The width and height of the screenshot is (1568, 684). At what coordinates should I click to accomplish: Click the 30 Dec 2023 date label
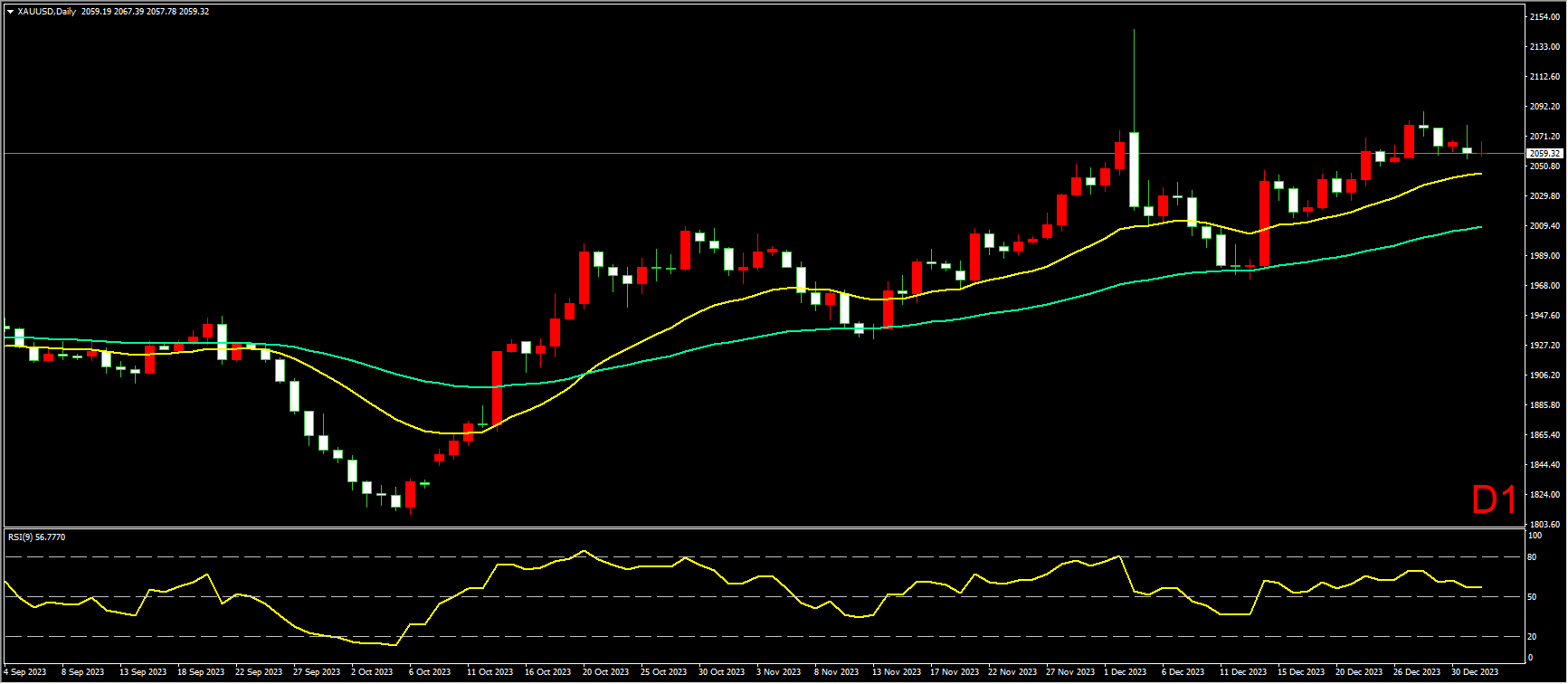click(1474, 672)
